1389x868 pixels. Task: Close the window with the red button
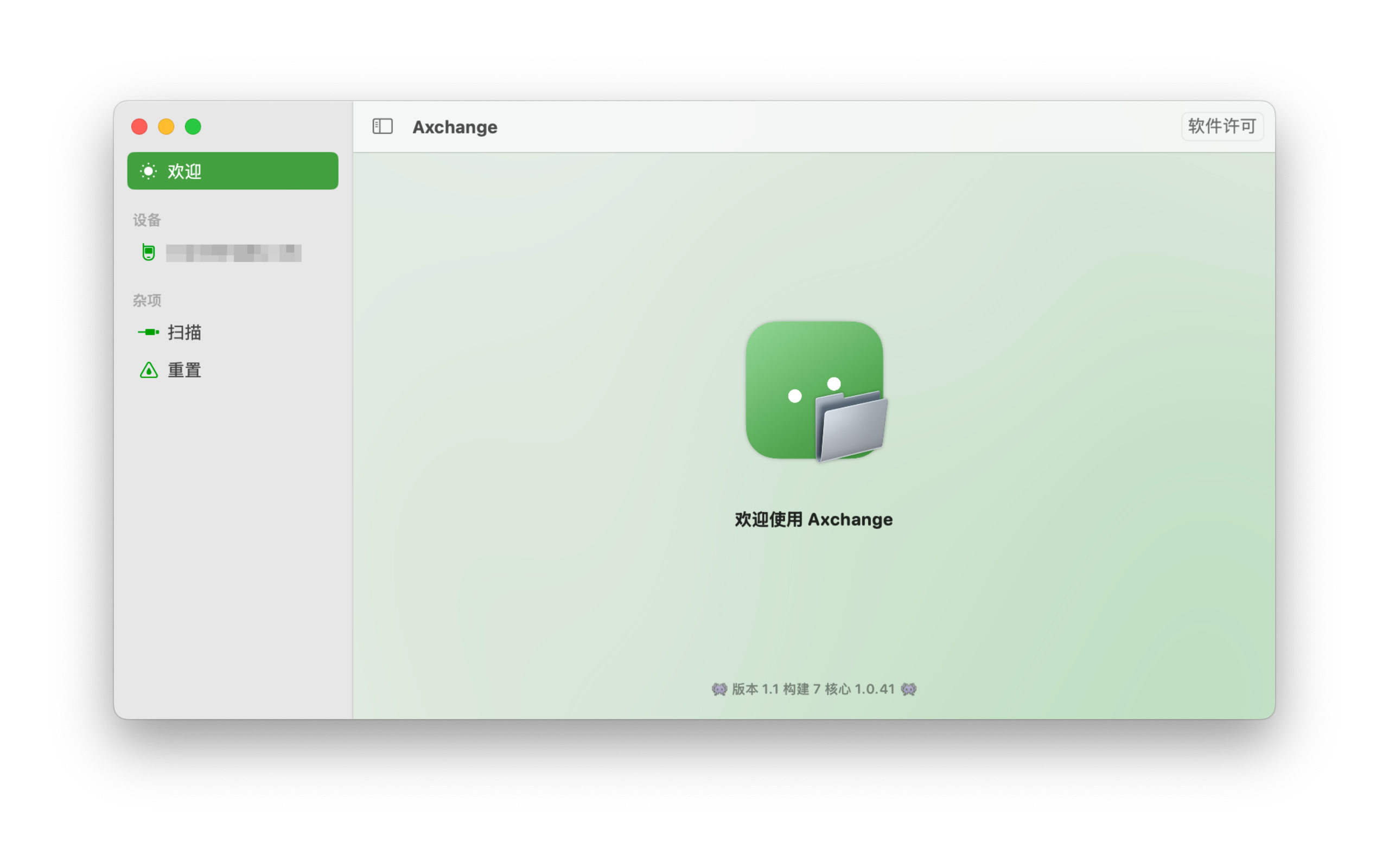(x=139, y=126)
